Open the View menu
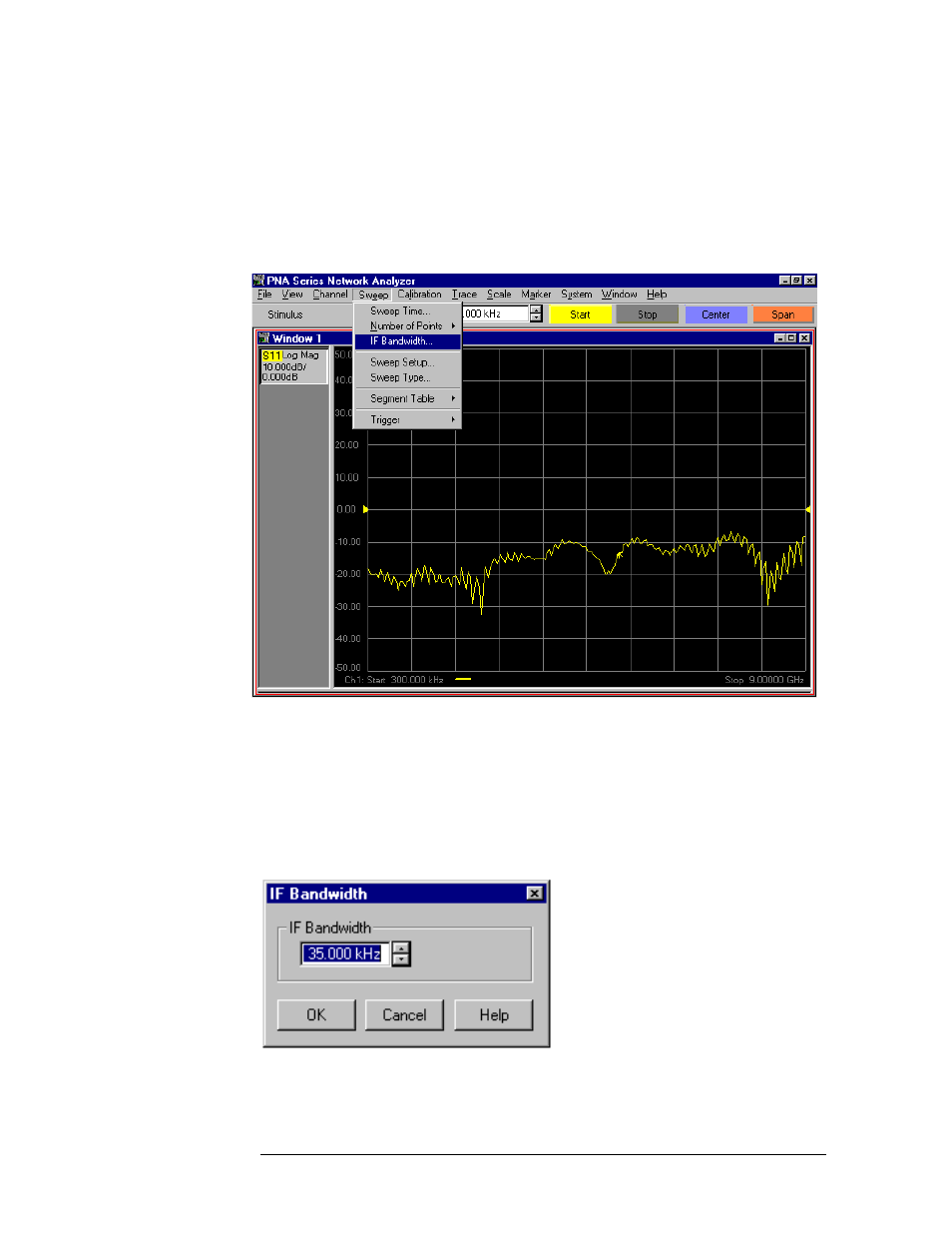 click(x=292, y=295)
